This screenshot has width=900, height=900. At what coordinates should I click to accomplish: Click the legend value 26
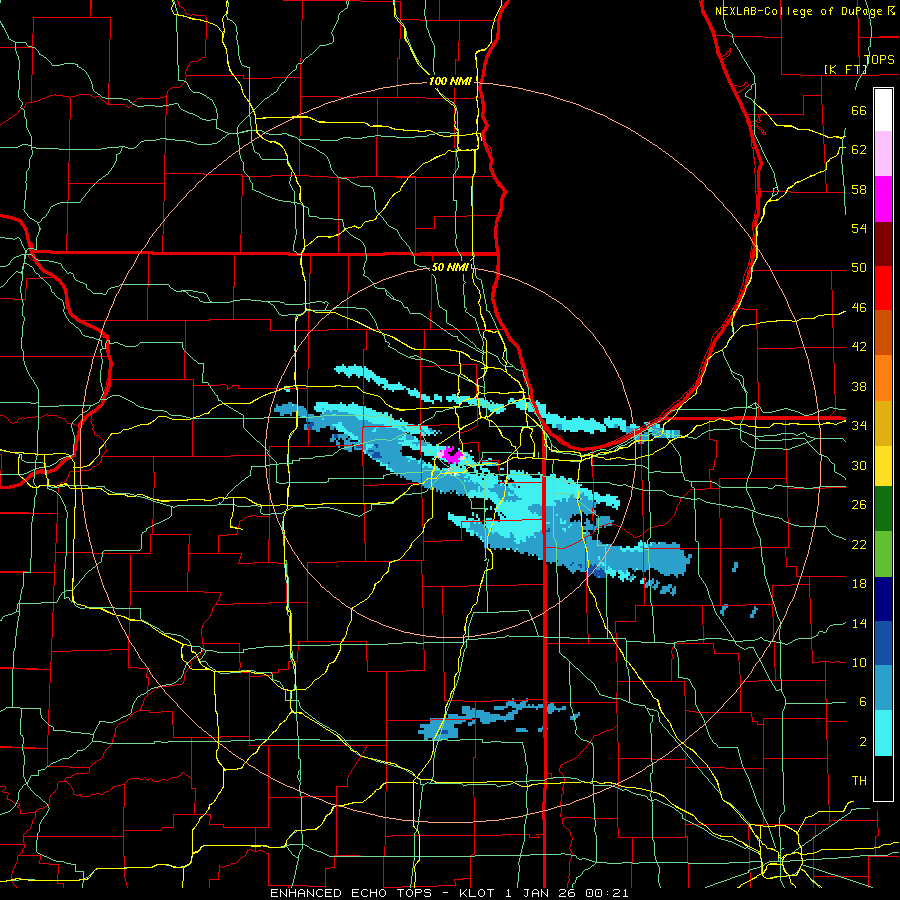(859, 505)
